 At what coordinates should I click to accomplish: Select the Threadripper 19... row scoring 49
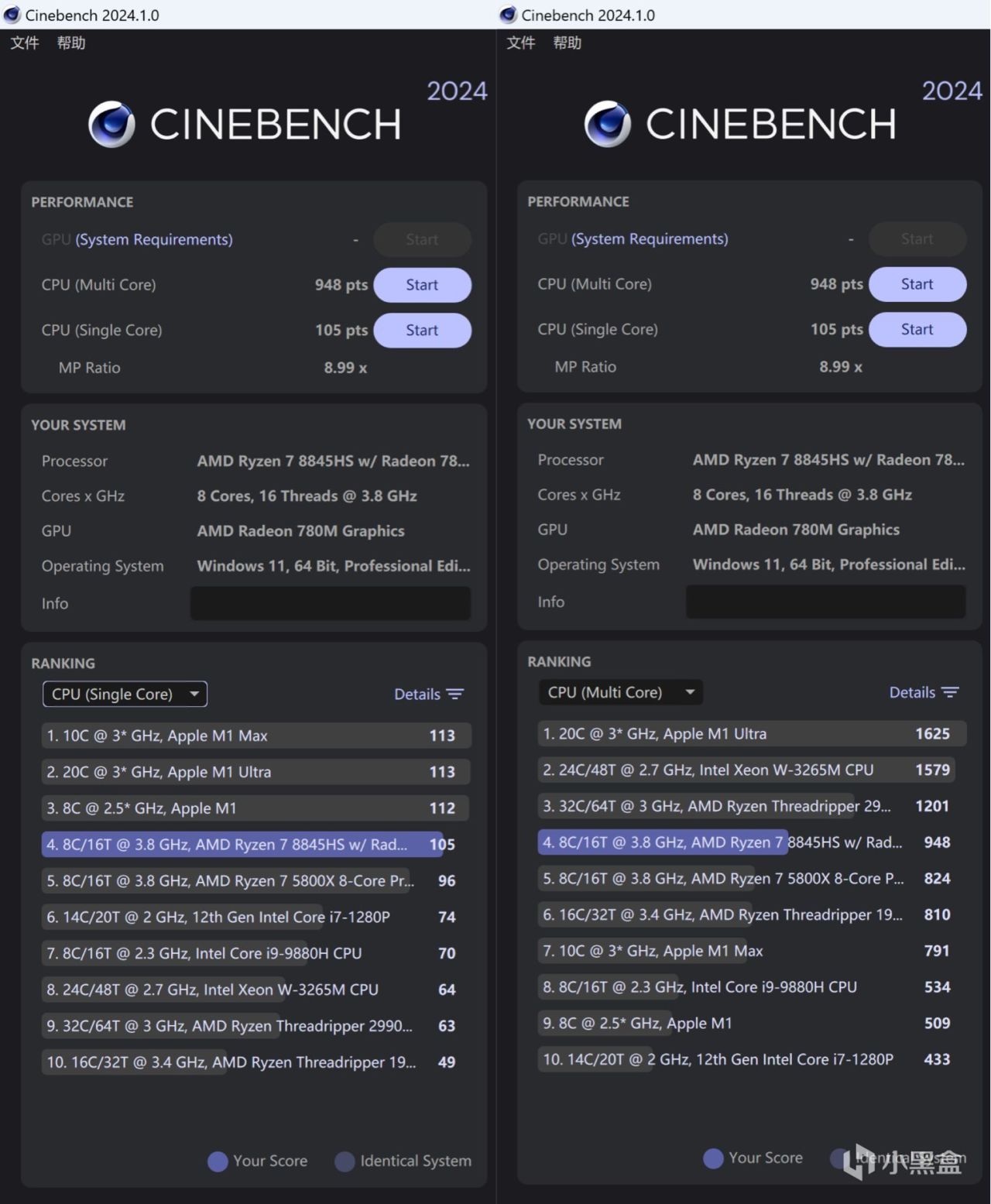255,1062
